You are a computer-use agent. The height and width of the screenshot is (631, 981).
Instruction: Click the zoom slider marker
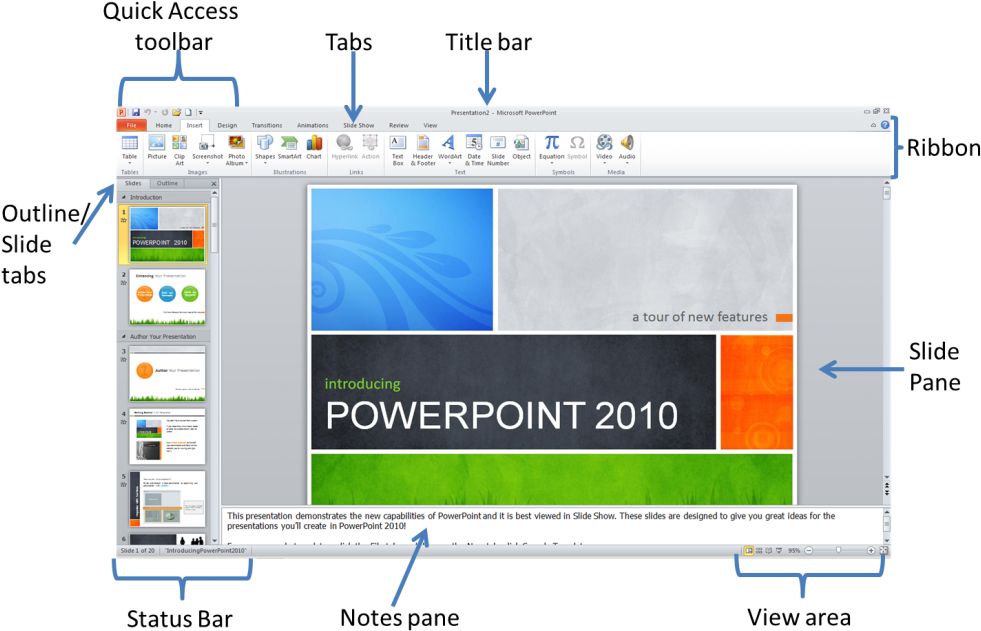pyautogui.click(x=839, y=549)
